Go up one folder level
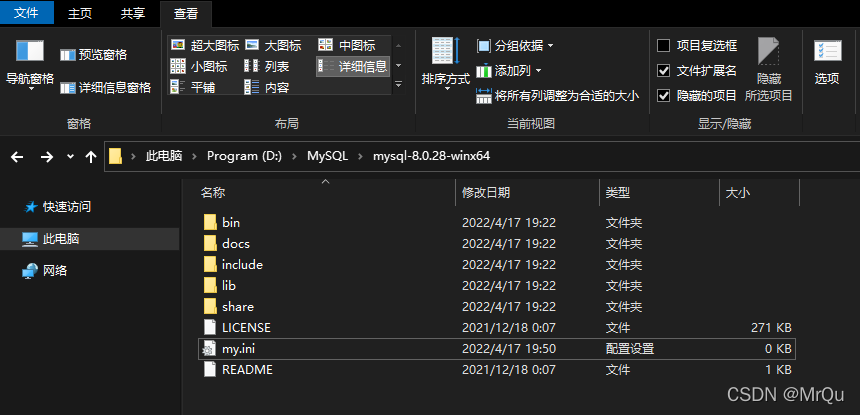The height and width of the screenshot is (415, 860). (91, 157)
